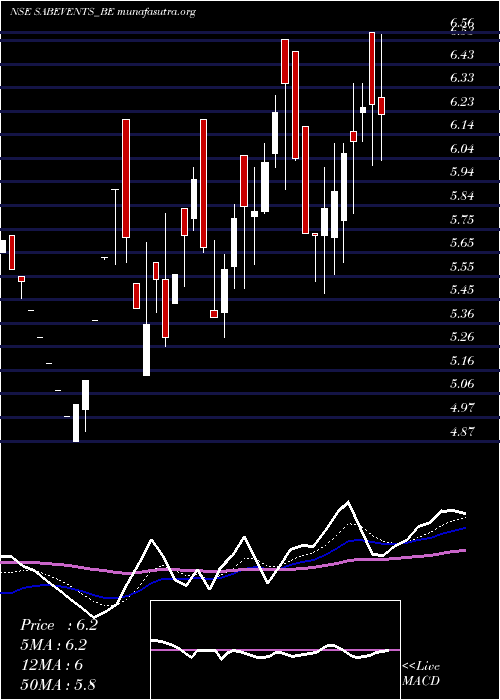Click the 5.75 price axis label
The width and height of the screenshot is (500, 700).
(462, 220)
